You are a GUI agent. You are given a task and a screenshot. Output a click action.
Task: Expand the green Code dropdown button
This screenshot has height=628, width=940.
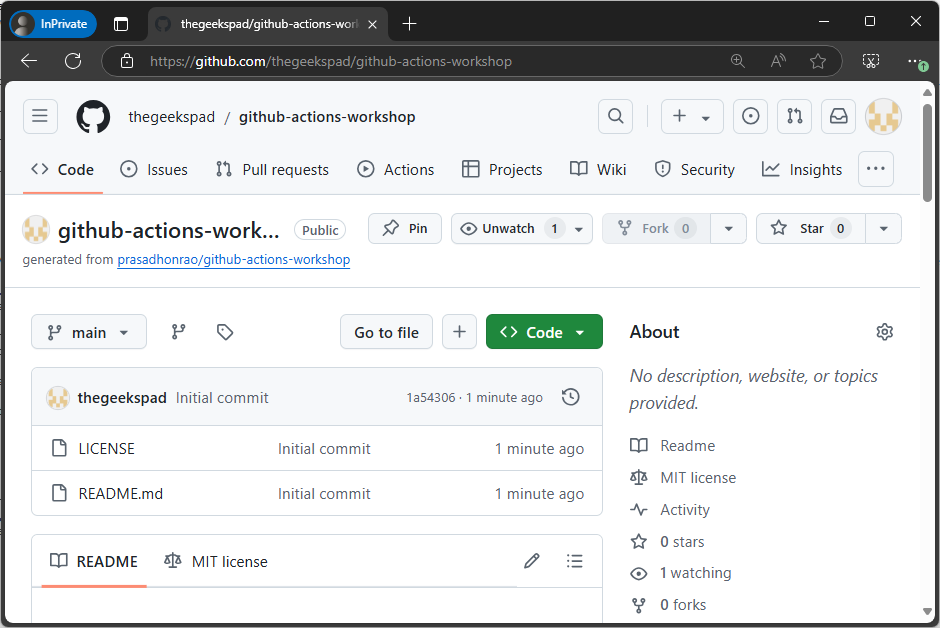[x=544, y=332]
